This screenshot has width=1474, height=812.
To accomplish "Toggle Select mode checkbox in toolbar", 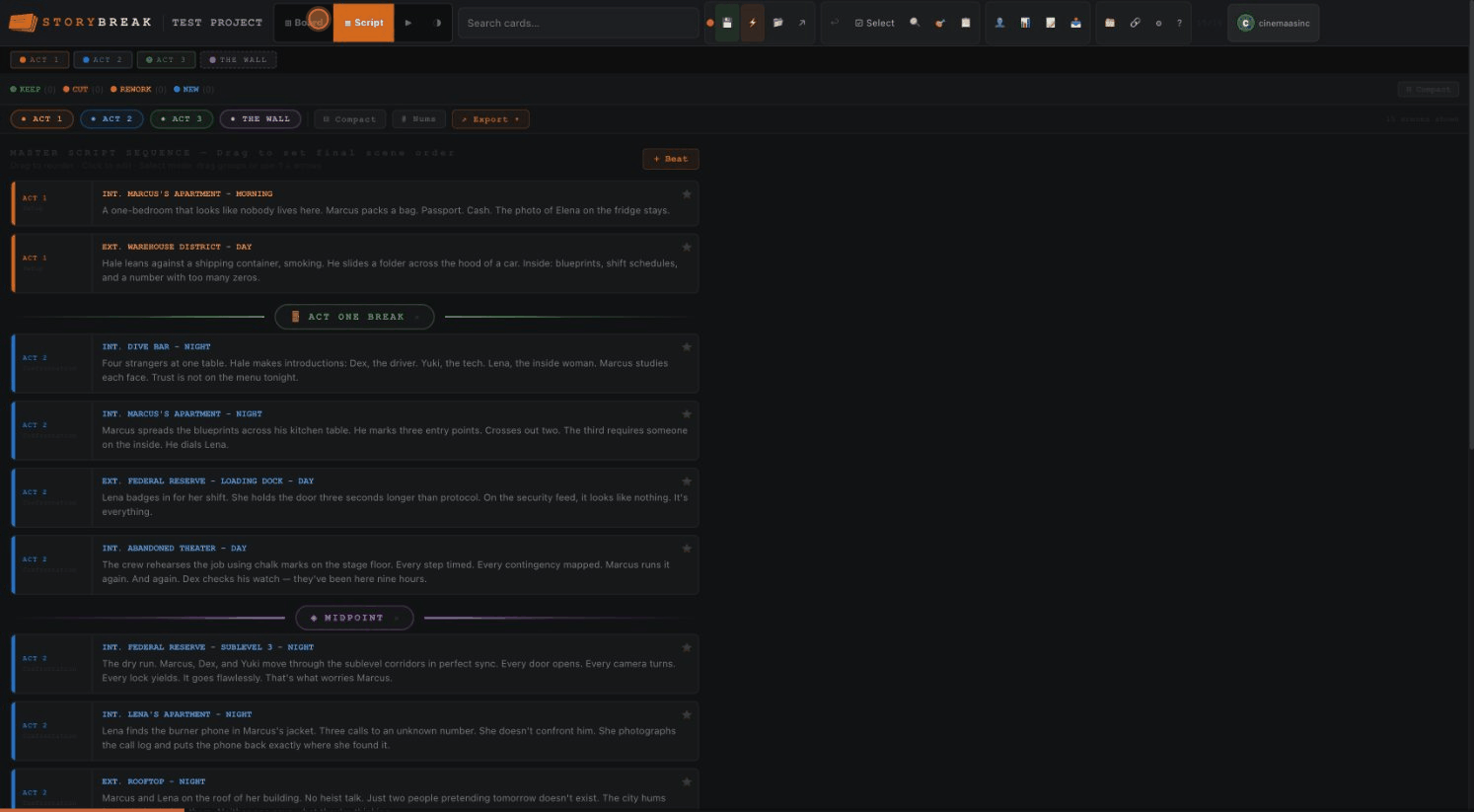I will click(874, 23).
